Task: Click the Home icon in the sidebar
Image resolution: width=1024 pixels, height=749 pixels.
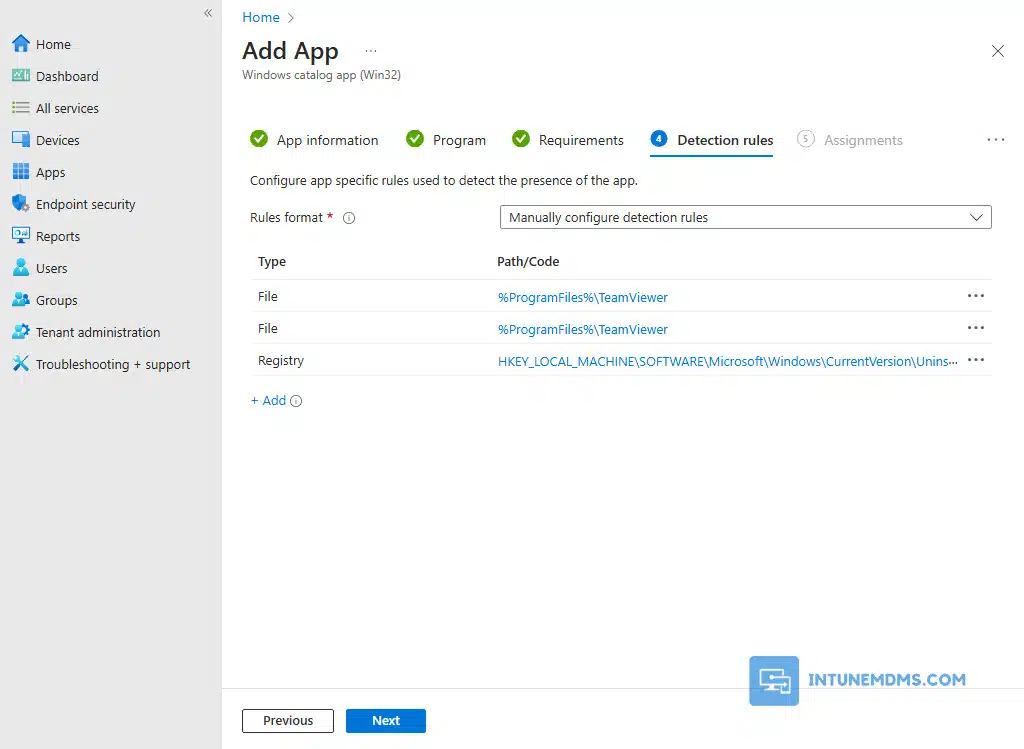Action: [21, 44]
